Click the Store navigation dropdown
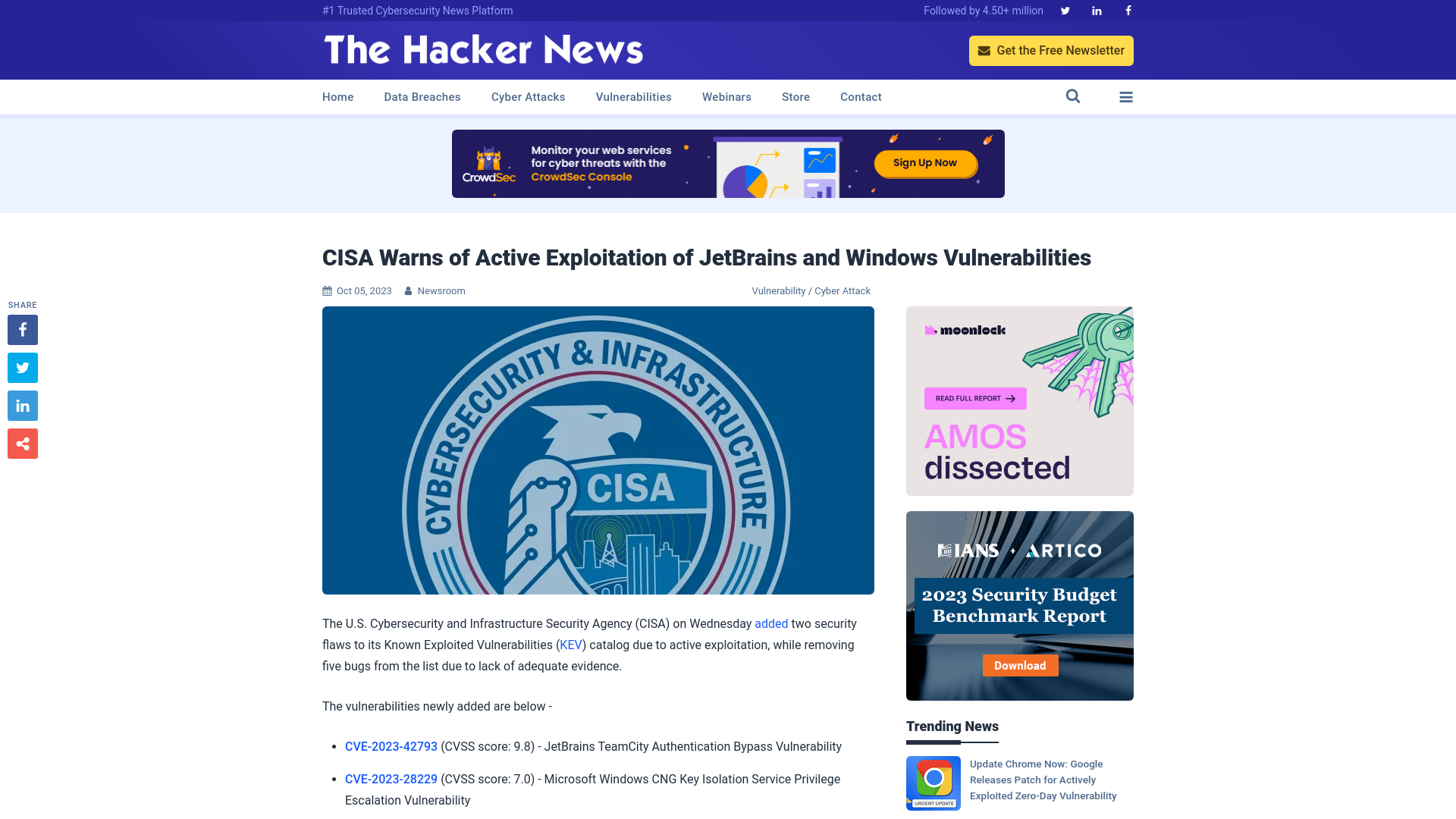 pos(795,97)
